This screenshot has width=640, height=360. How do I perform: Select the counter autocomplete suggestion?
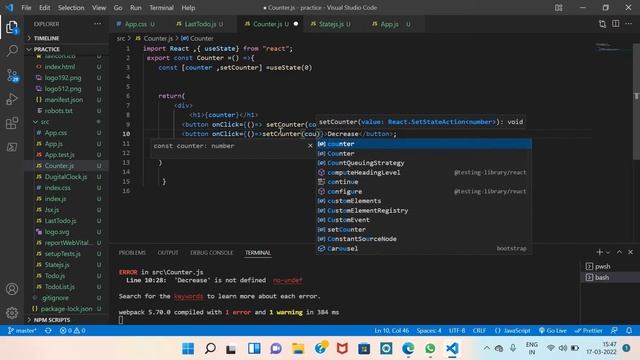point(424,144)
